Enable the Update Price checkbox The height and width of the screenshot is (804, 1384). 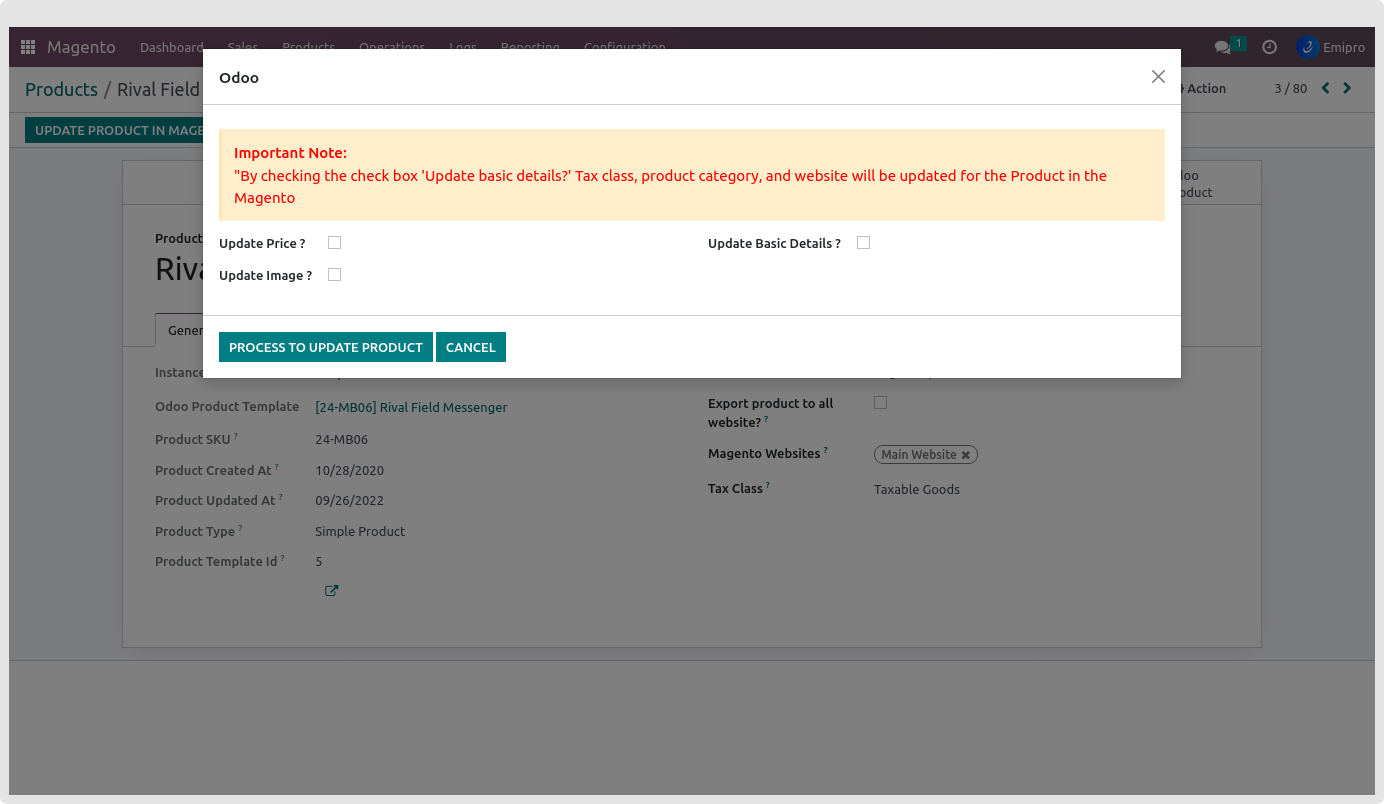pos(335,243)
